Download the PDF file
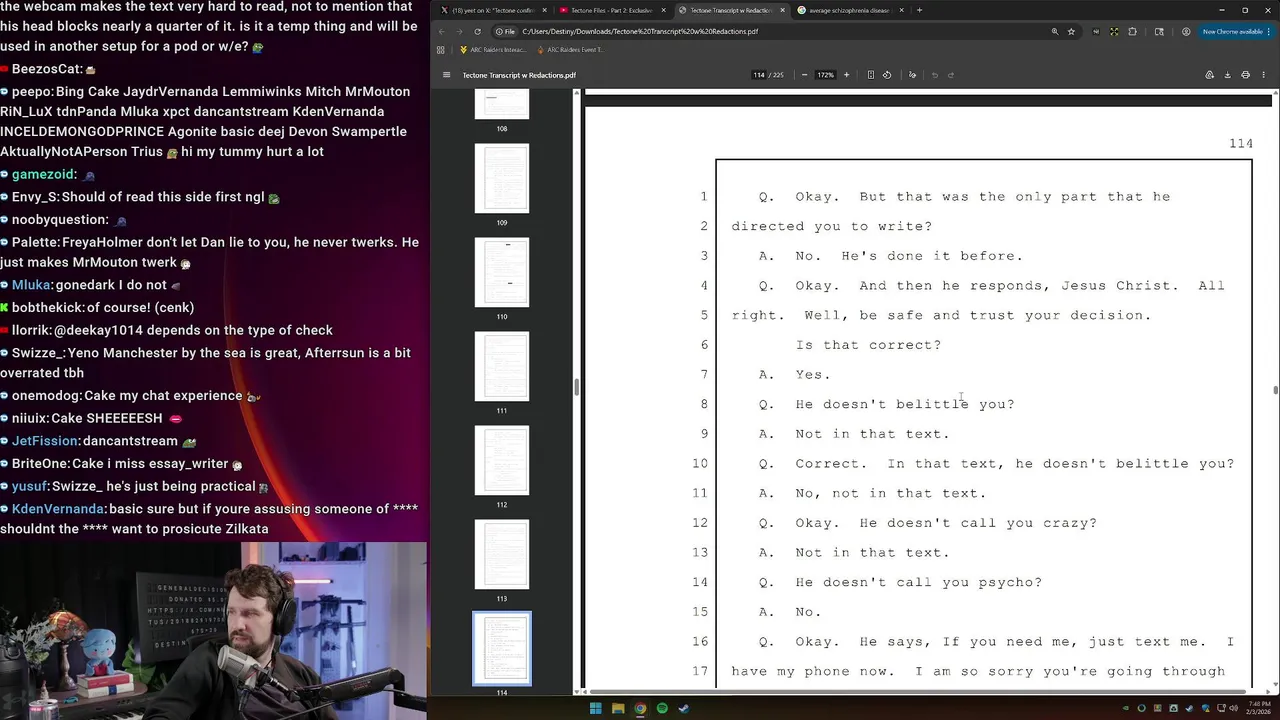1280x720 pixels. coord(1228,75)
